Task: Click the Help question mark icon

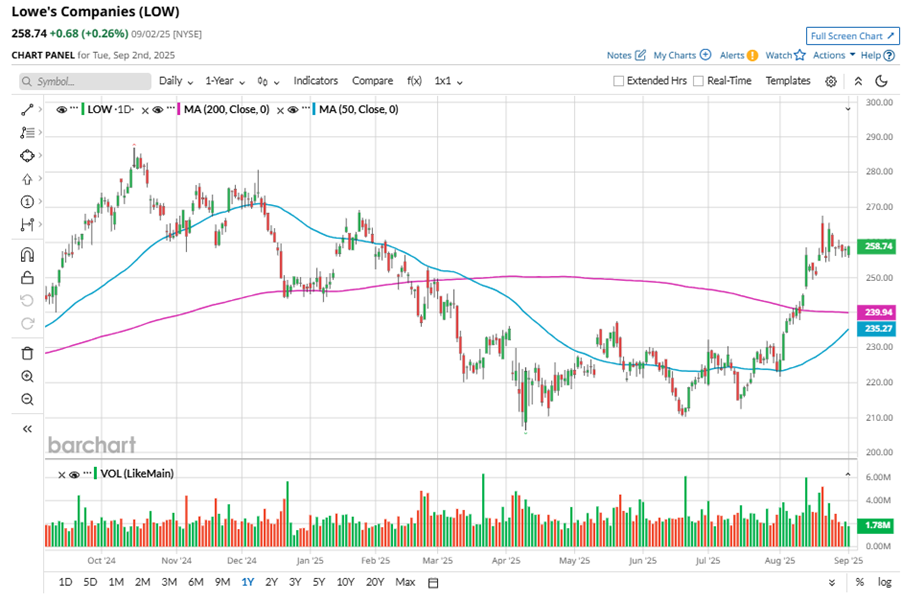Action: 889,55
